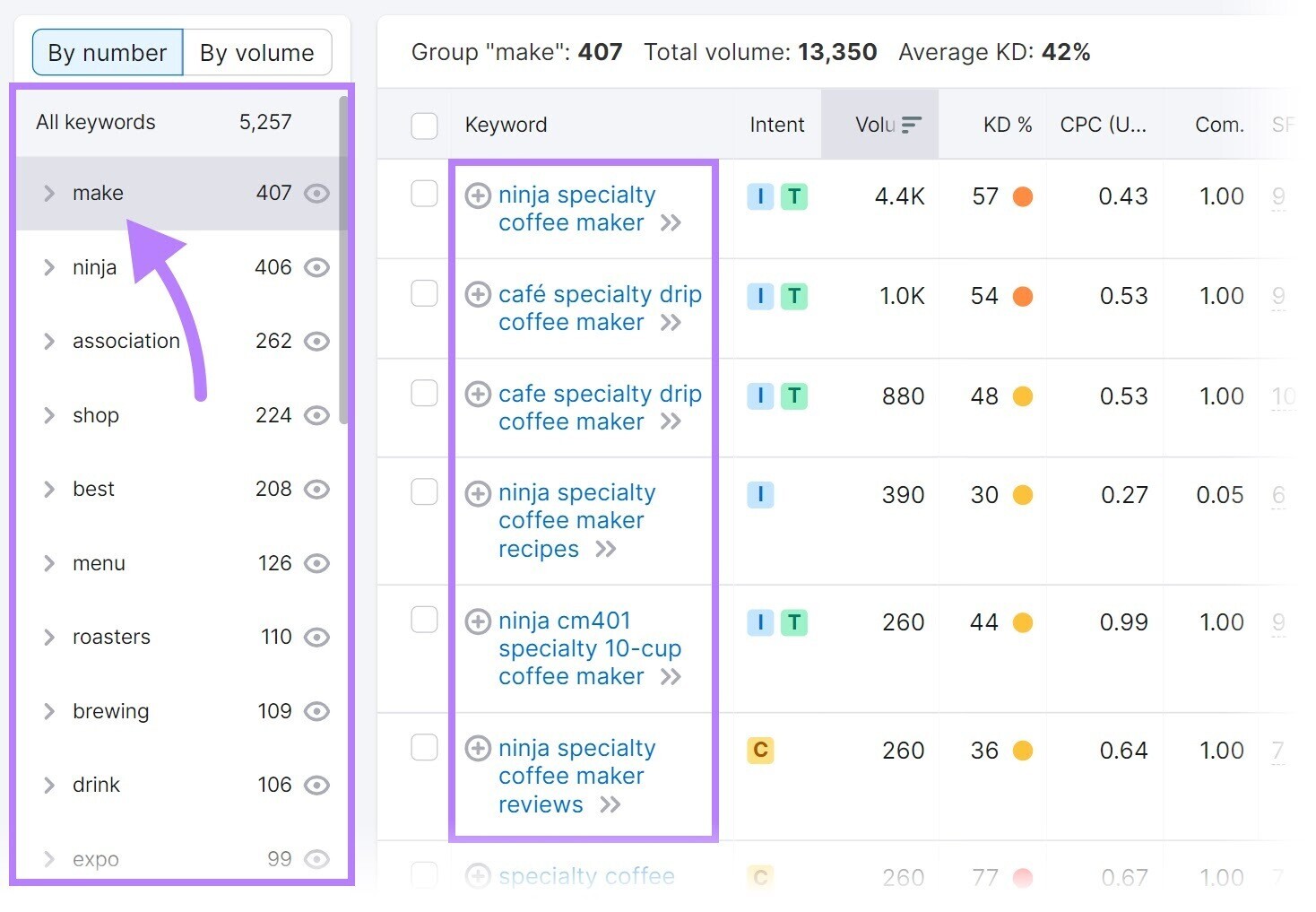Open the eye icon next to 'make' group

316,193
